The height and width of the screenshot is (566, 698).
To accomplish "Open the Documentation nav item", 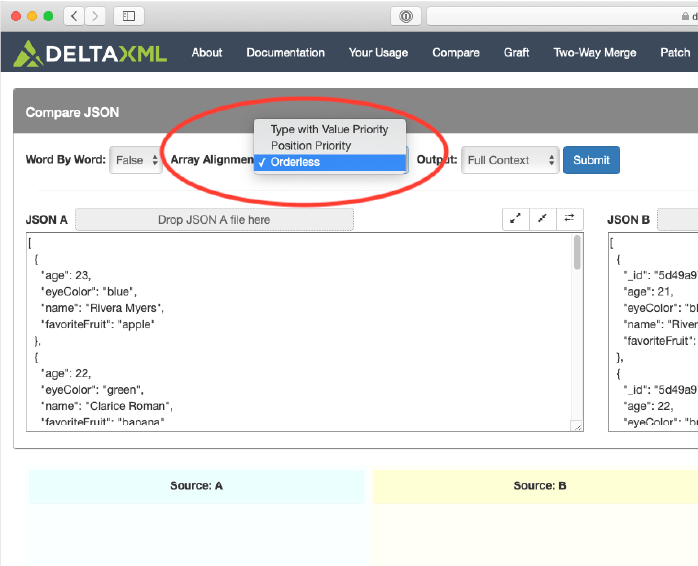I will (x=285, y=53).
